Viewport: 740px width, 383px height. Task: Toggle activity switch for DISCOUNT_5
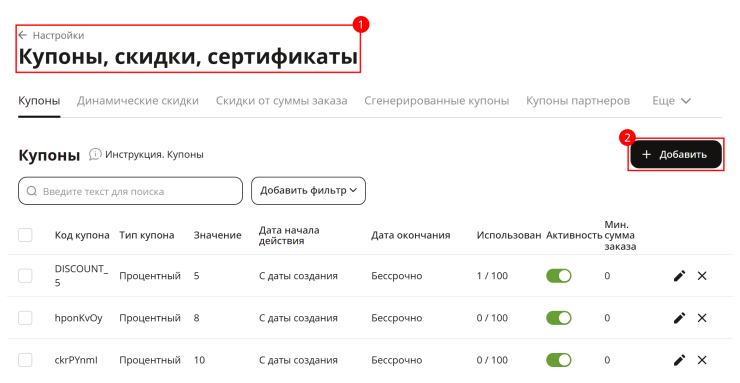tap(559, 276)
